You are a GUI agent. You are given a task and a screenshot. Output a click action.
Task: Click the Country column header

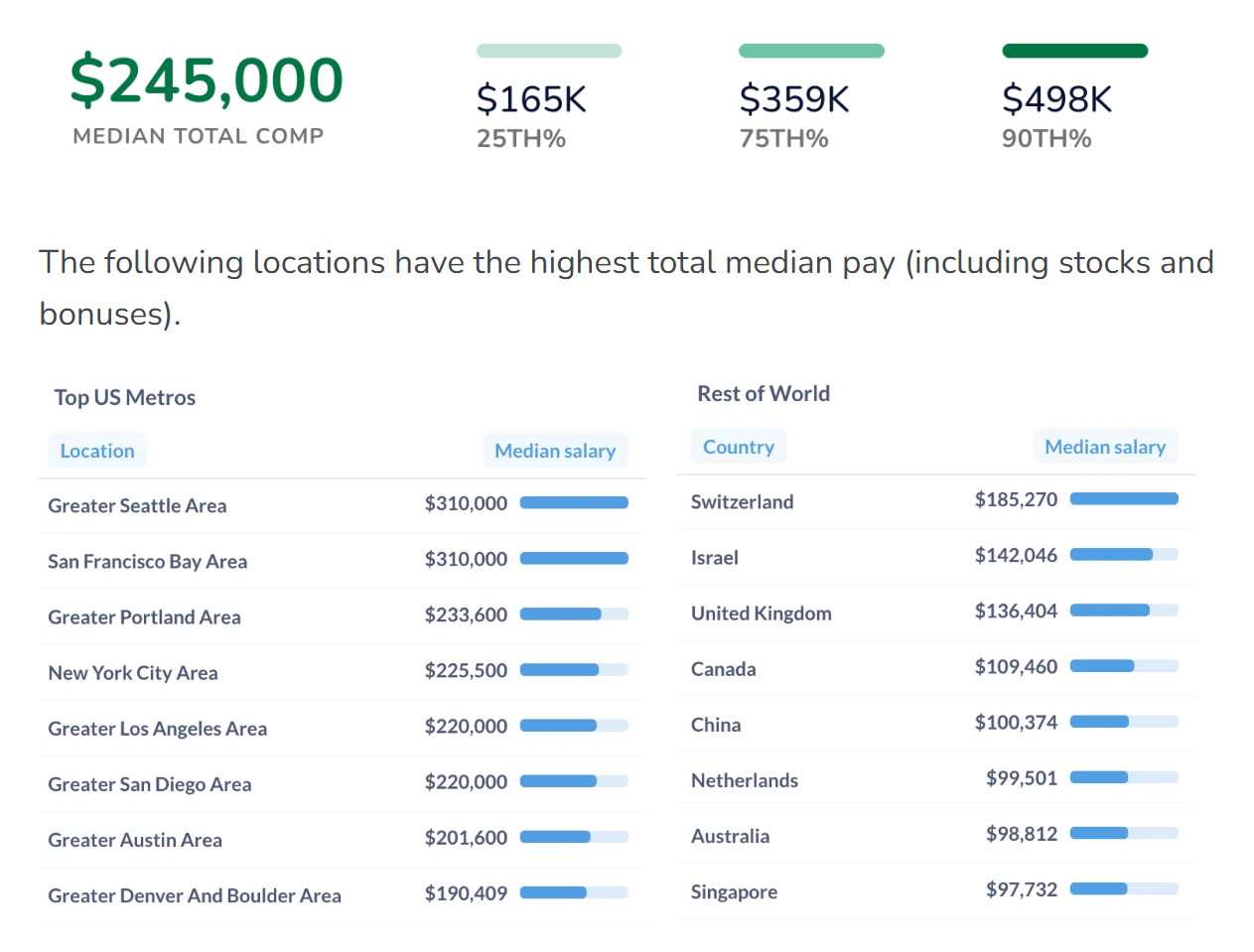738,447
